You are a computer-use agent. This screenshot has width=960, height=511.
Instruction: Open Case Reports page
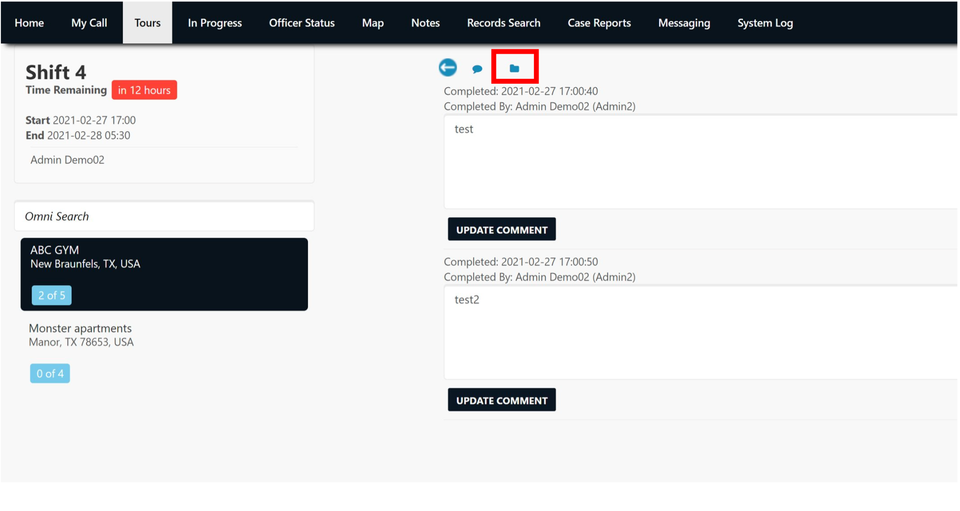pyautogui.click(x=599, y=23)
